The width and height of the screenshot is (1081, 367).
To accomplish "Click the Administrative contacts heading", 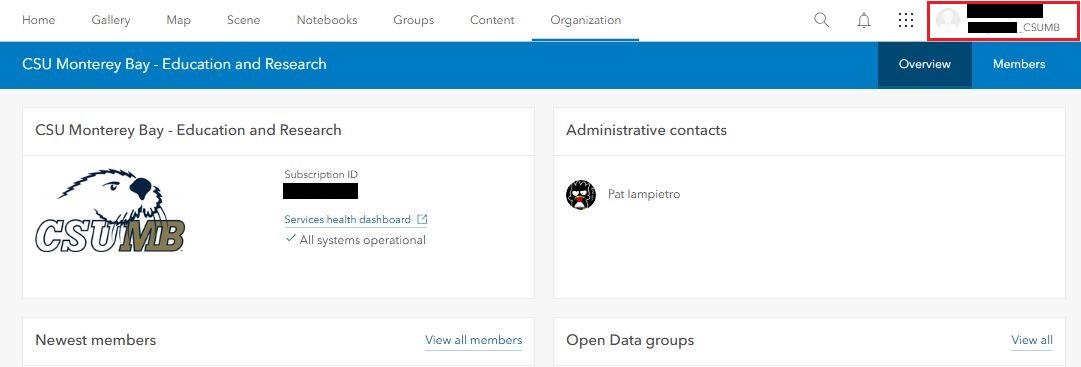I will pyautogui.click(x=647, y=130).
